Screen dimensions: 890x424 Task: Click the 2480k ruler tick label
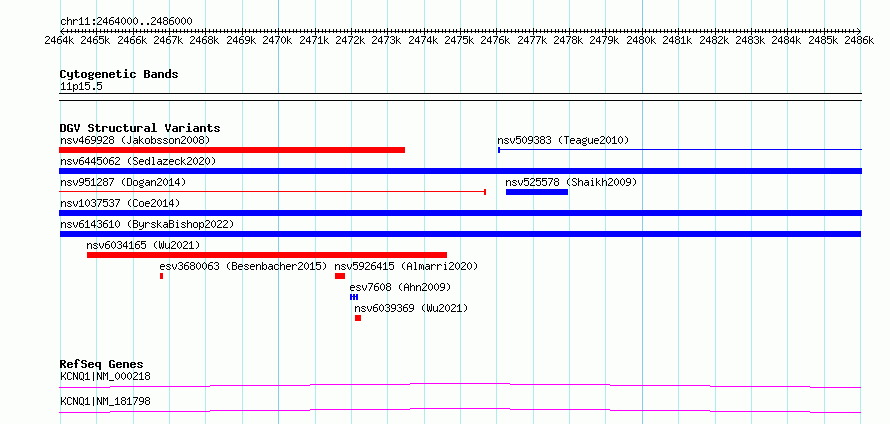point(642,40)
